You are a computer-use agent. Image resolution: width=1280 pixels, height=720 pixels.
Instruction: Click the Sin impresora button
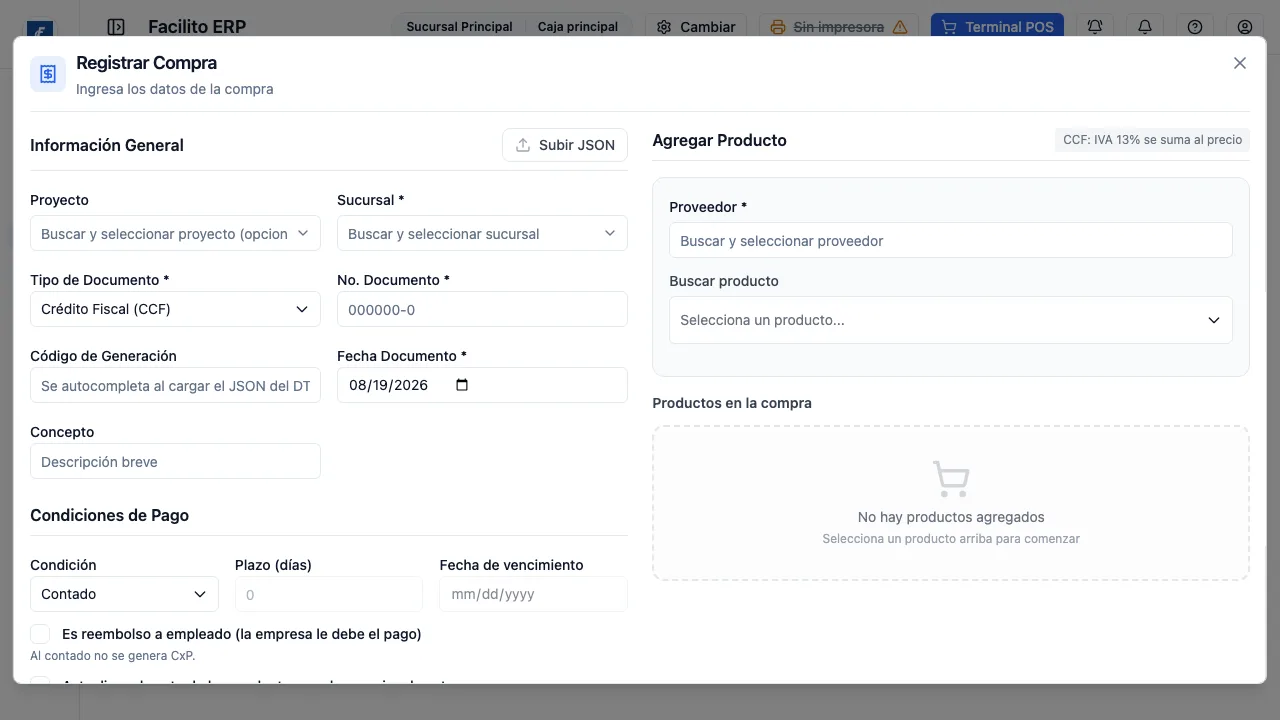point(839,27)
